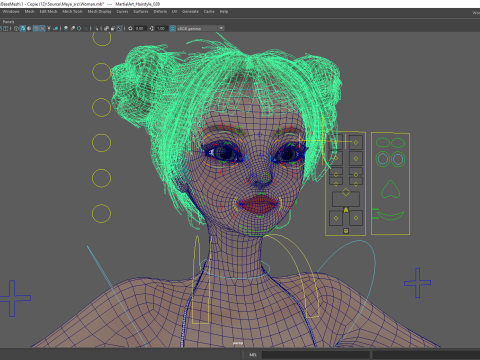Viewport: 480px width, 360px height.
Task: Open the Windows menu
Action: (11, 12)
